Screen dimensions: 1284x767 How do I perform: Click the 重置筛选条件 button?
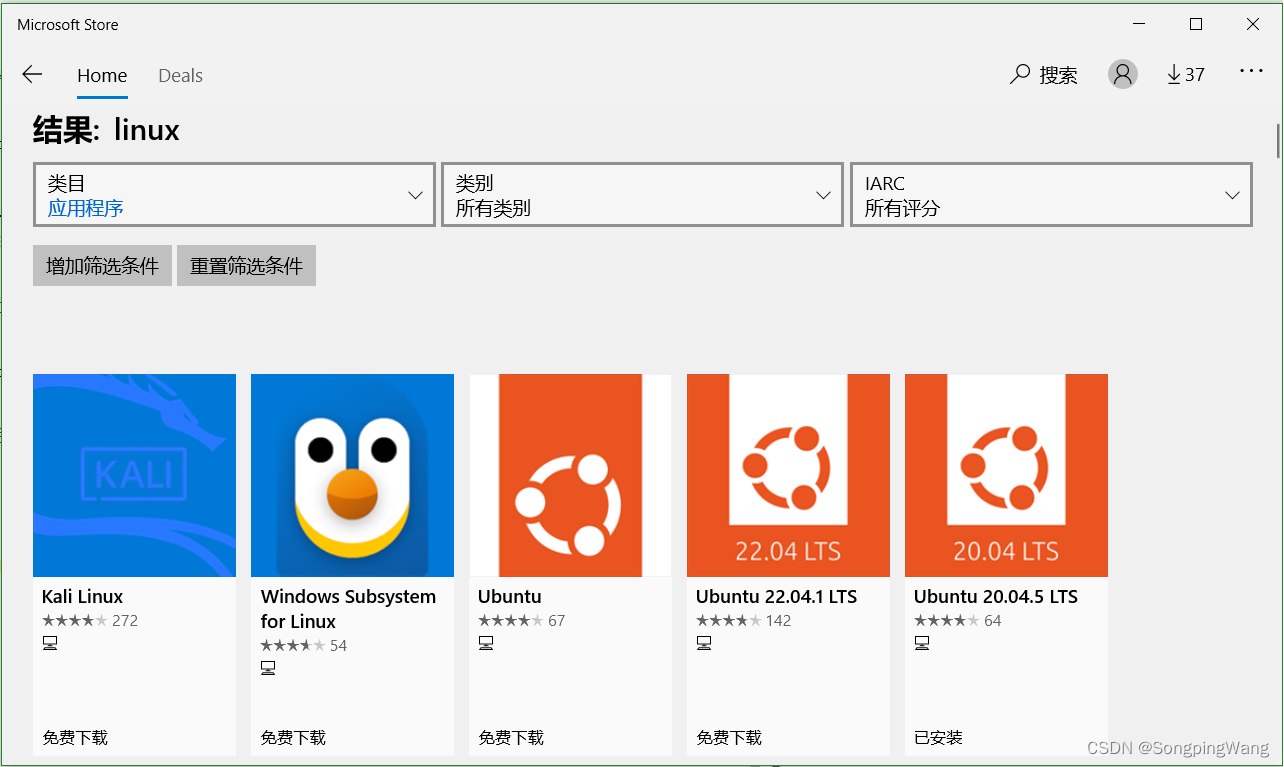[x=246, y=266]
